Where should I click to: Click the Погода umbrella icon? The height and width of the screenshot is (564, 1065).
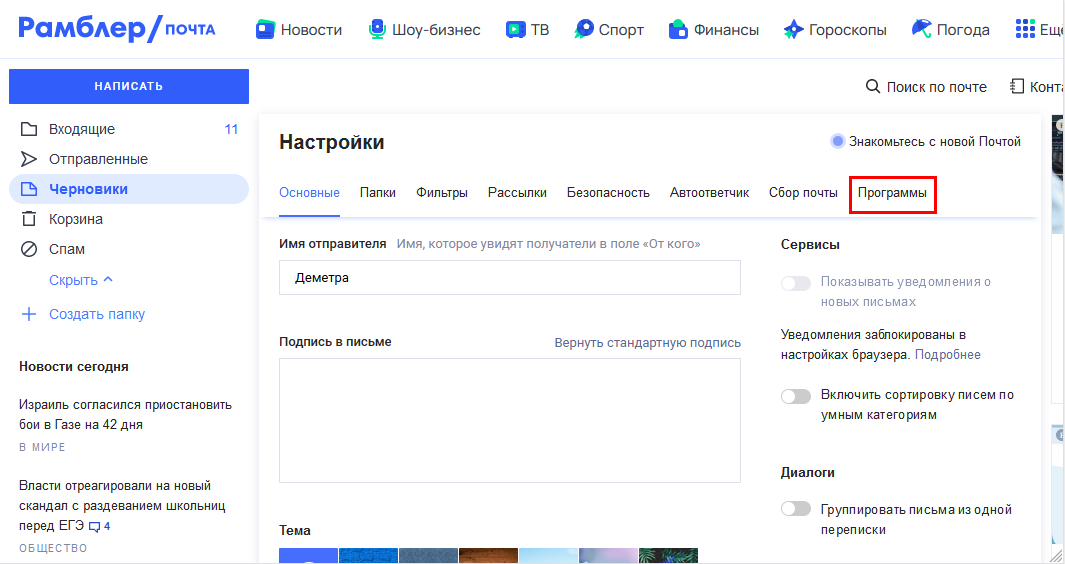point(922,29)
